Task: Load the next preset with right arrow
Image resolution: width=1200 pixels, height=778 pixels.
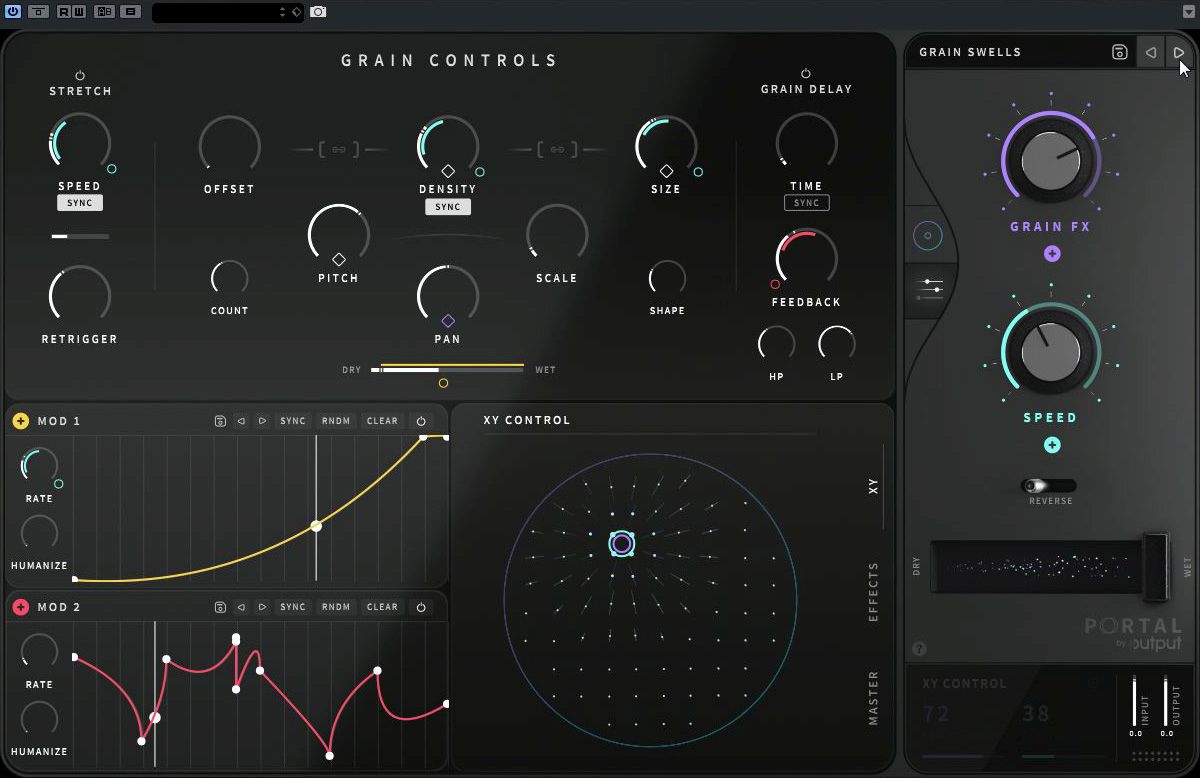Action: click(1179, 52)
